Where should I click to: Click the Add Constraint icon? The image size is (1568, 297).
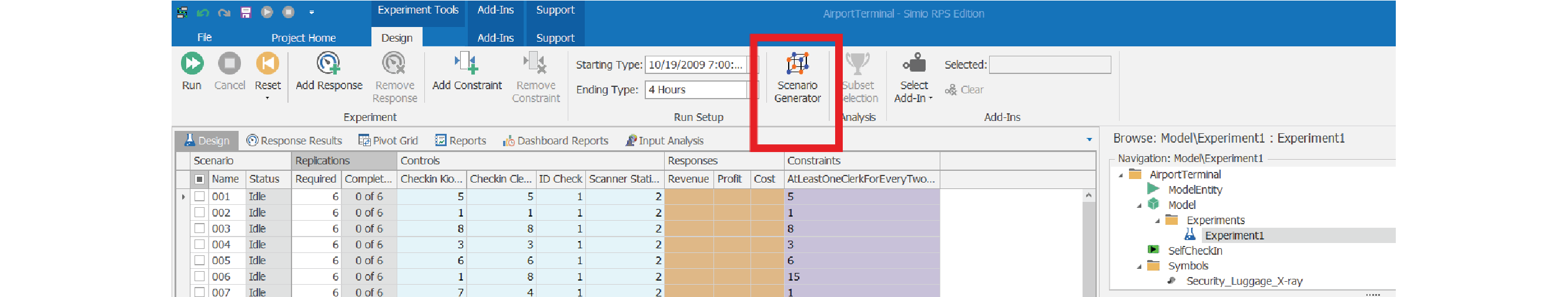point(466,64)
